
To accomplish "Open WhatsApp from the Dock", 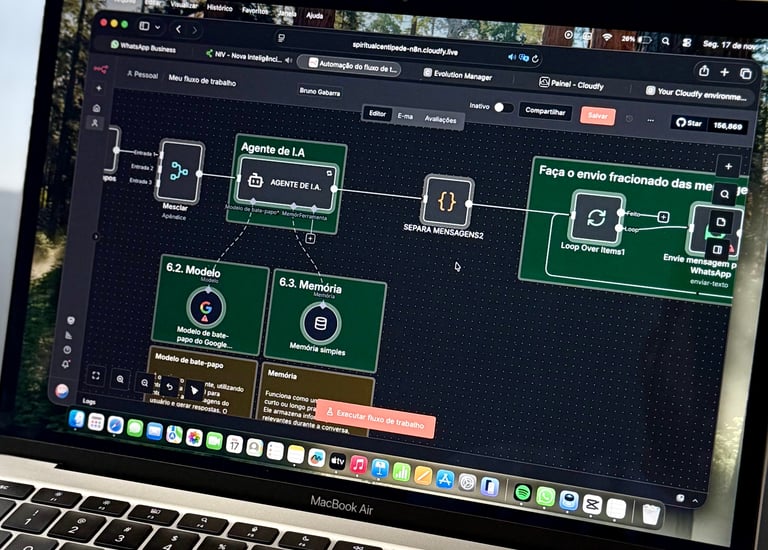I will tap(545, 497).
